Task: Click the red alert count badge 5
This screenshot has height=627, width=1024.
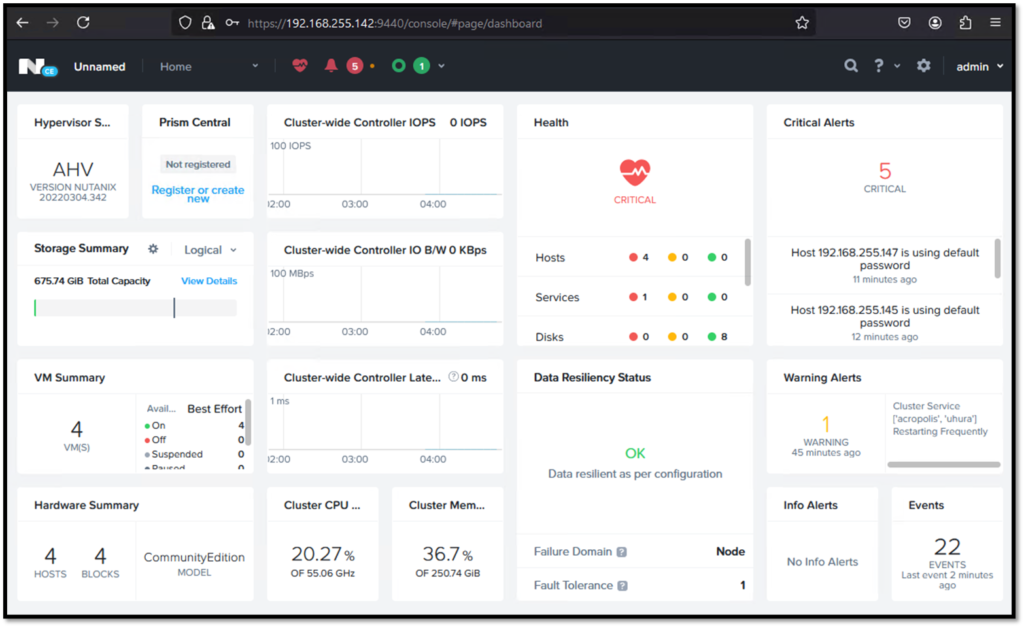Action: click(355, 66)
